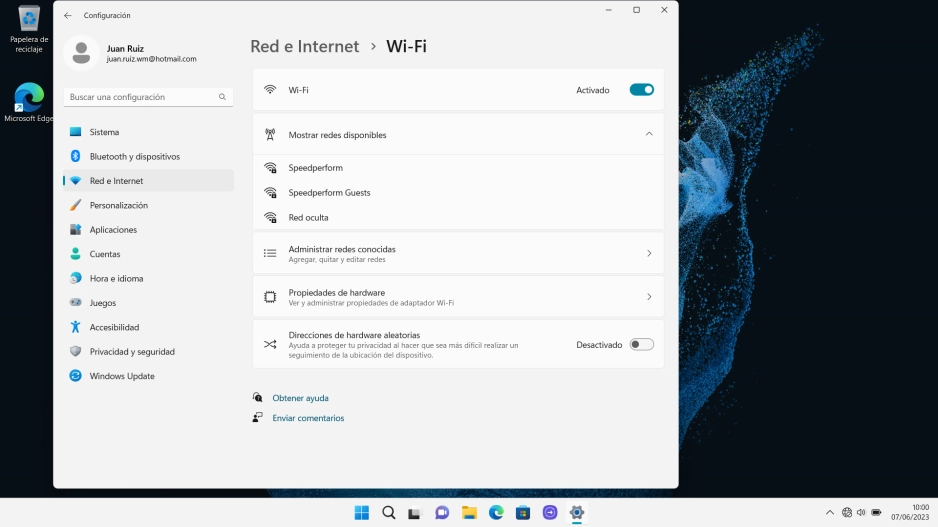Select Aplicaciones in the sidebar

148,230
